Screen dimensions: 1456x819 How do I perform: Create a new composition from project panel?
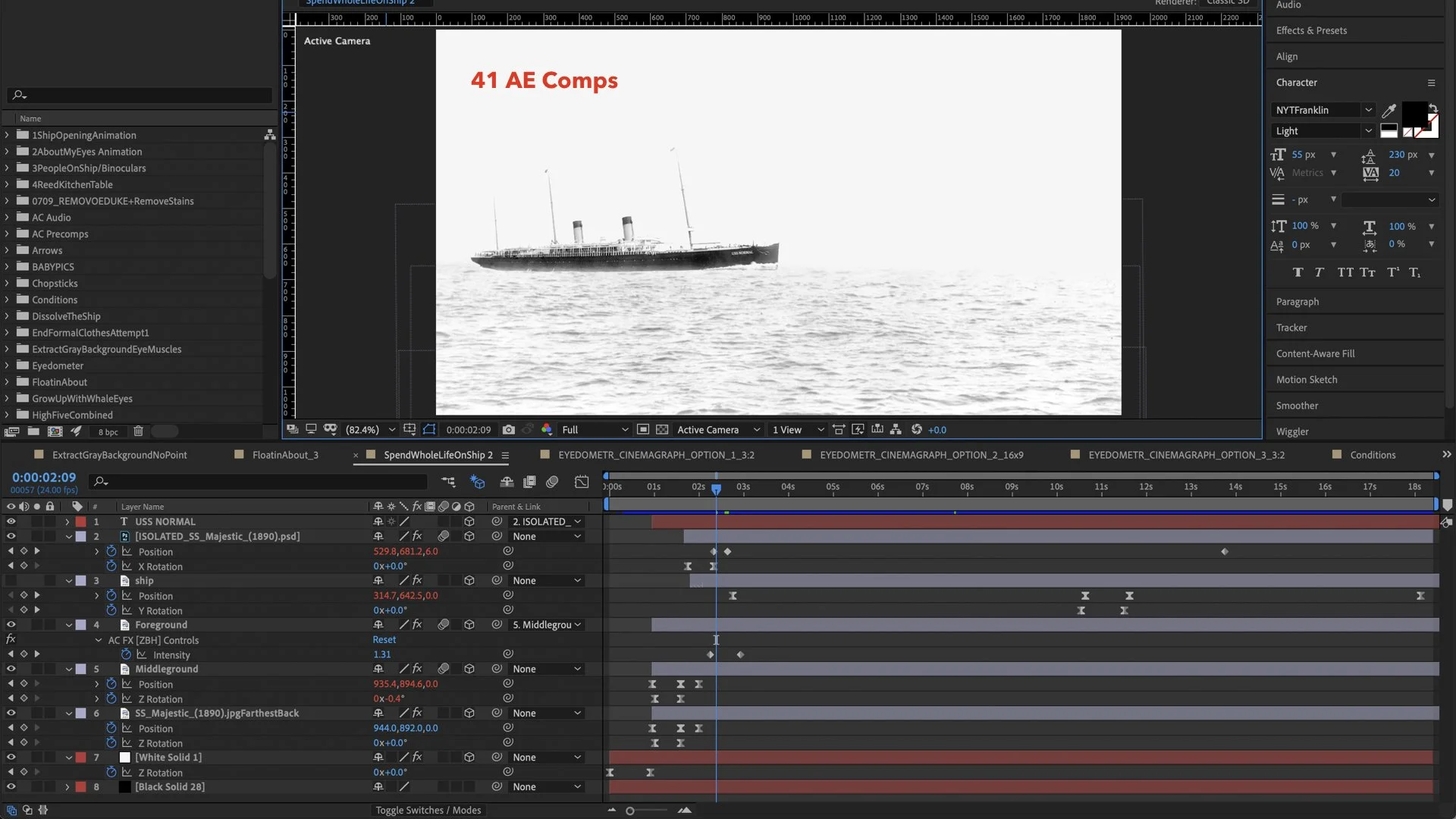(55, 431)
